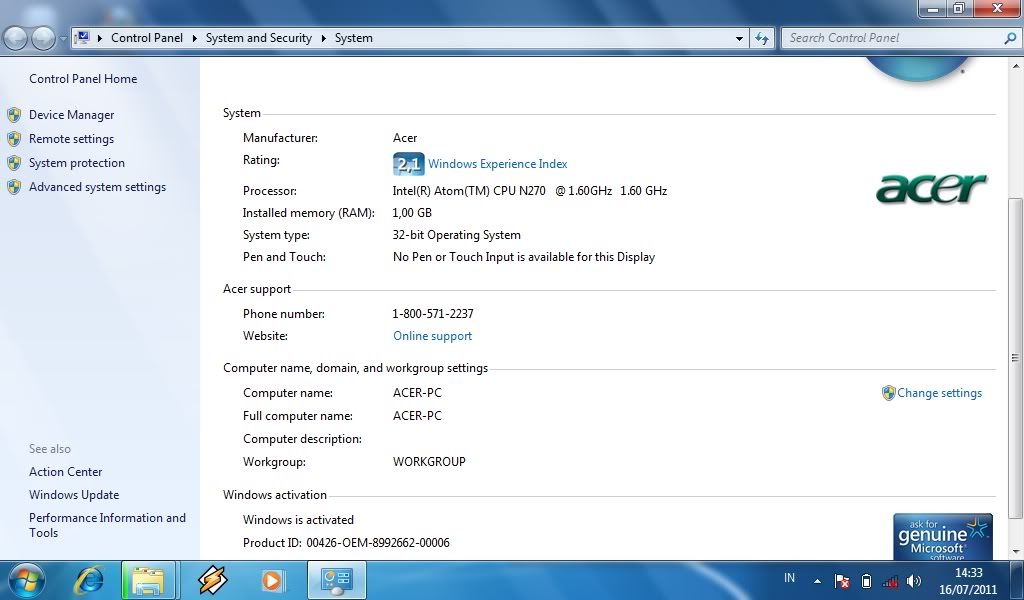
Task: Open Performance Information and Tools
Action: (107, 526)
